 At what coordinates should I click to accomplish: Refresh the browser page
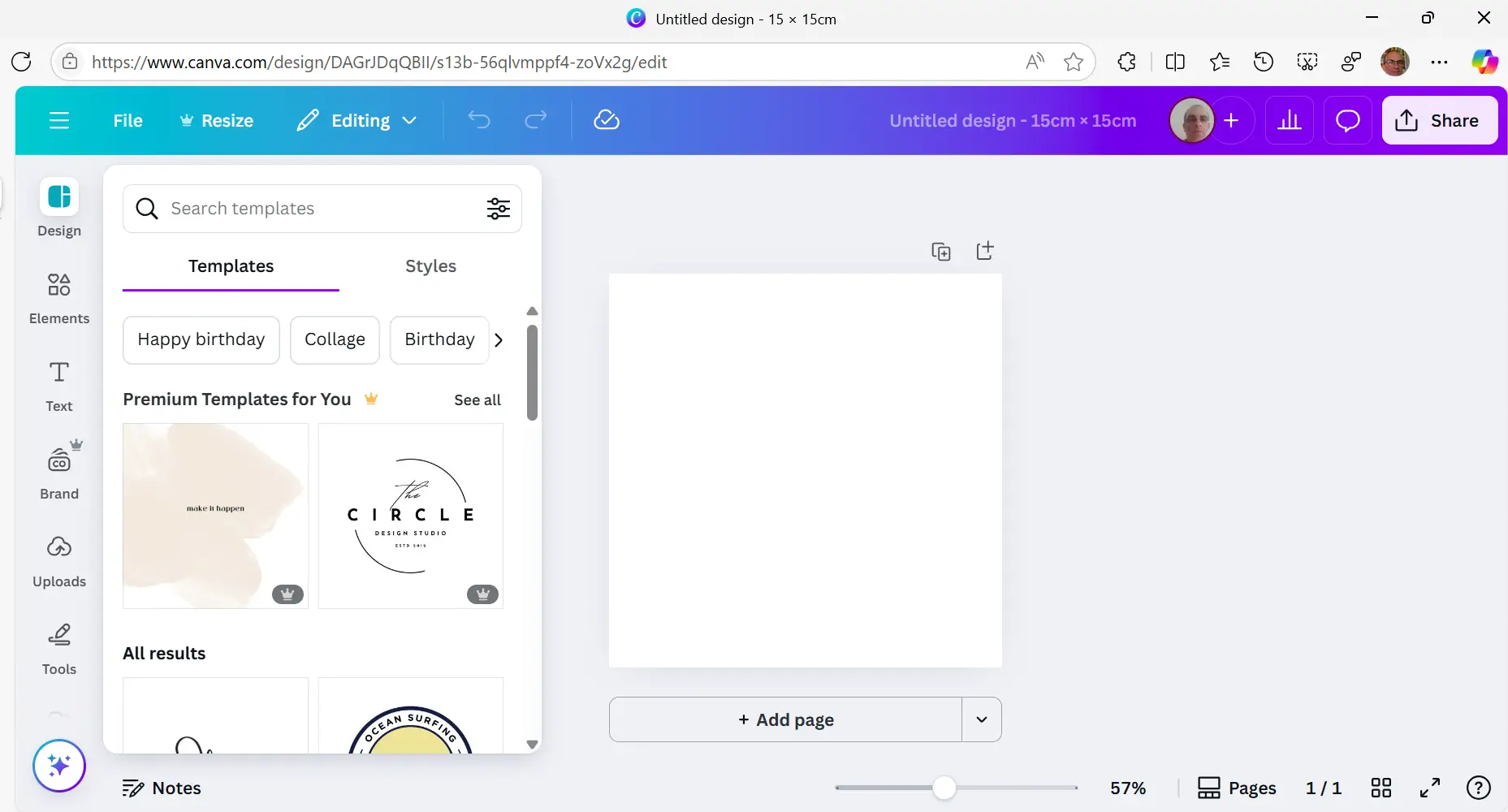(22, 62)
